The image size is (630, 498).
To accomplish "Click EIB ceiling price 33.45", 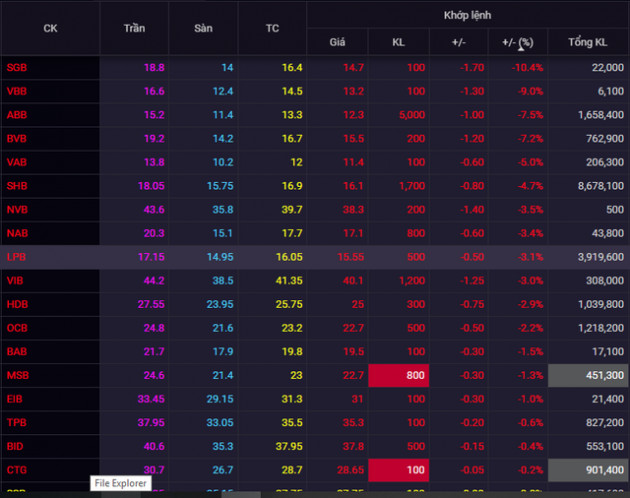I will pos(151,399).
